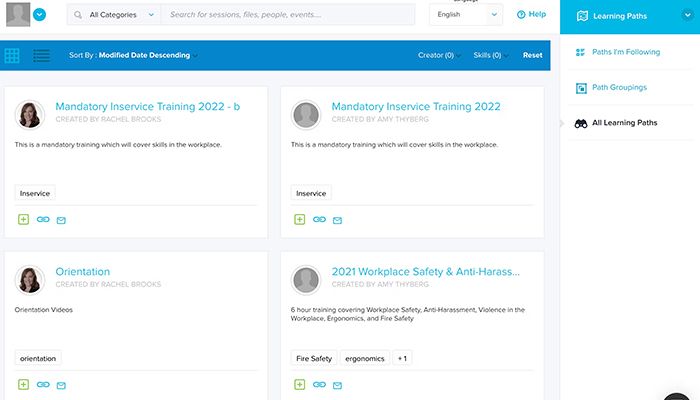Open the Creator (0) filter dropdown
The height and width of the screenshot is (400, 700).
439,55
